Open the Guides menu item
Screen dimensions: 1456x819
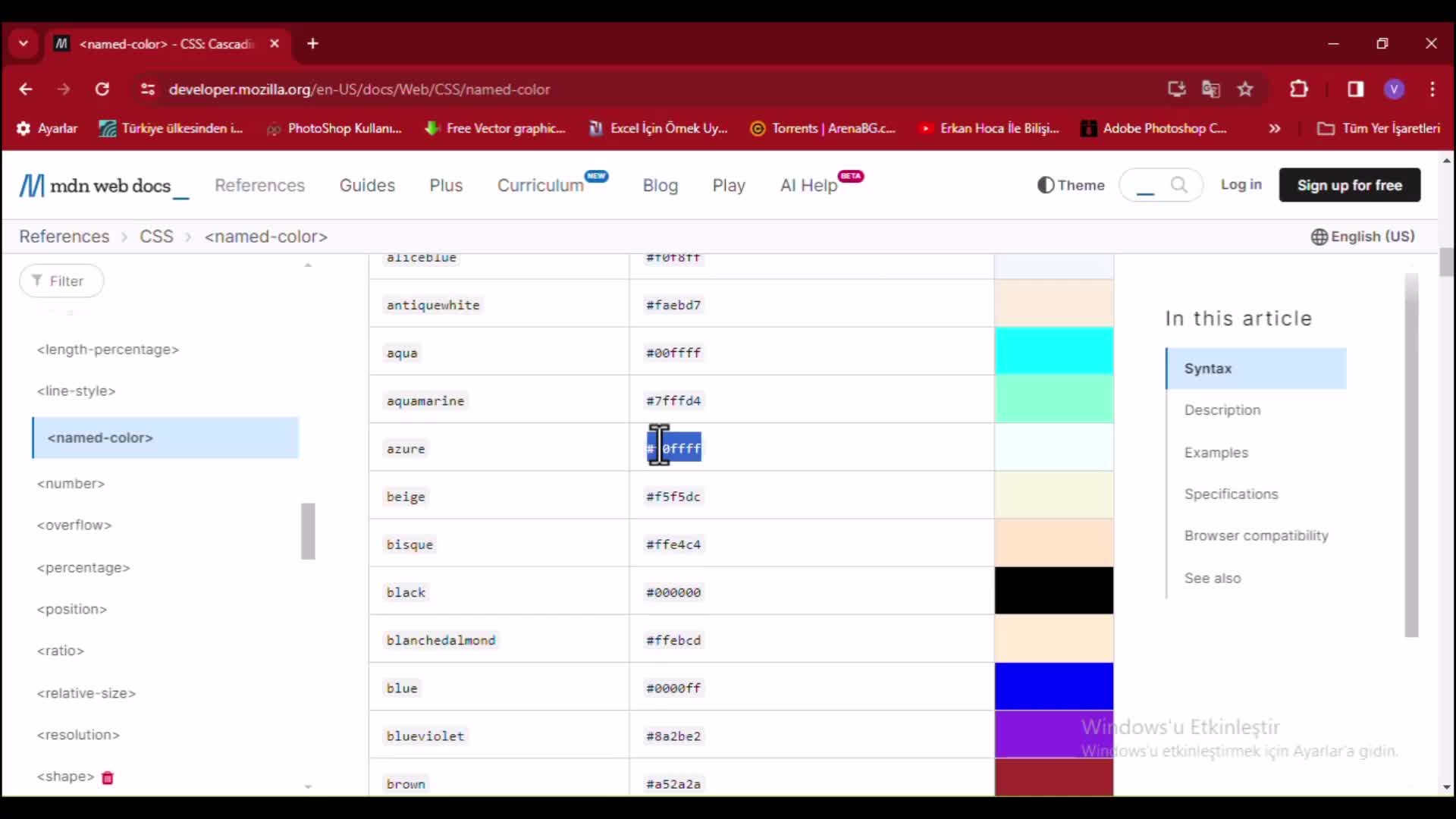(x=367, y=185)
